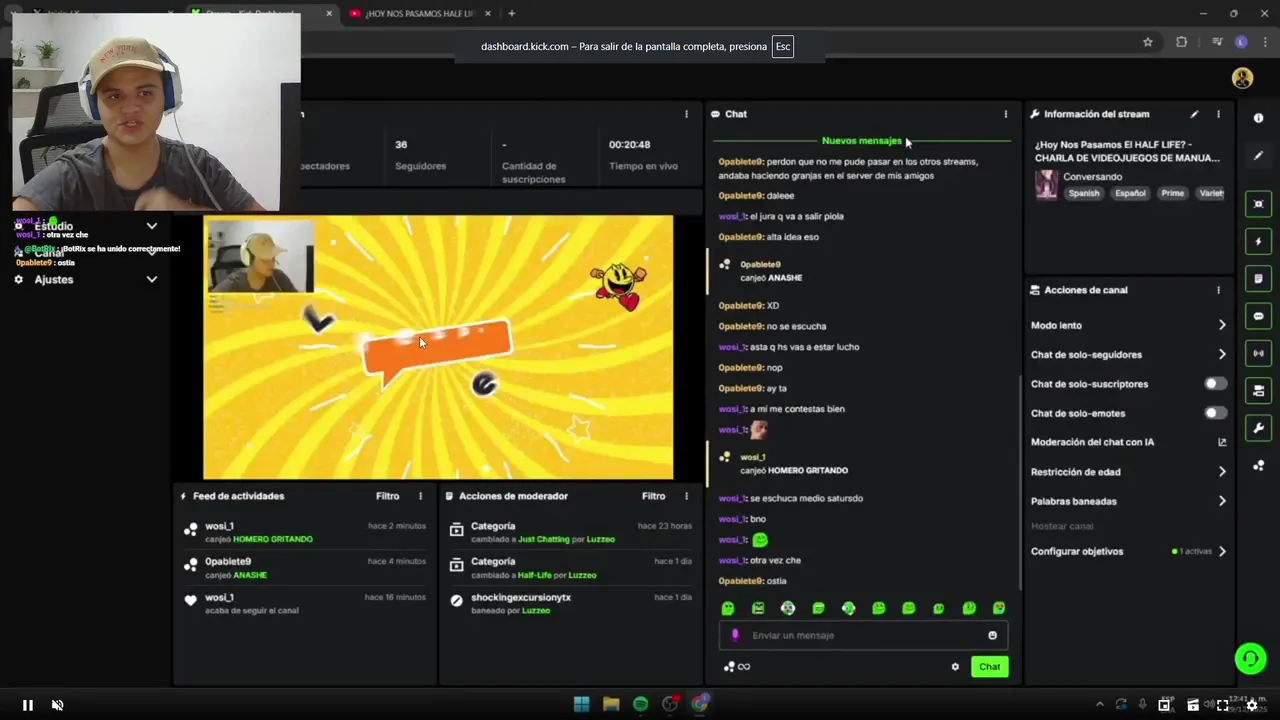This screenshot has height=720, width=1280.
Task: Open chat settings gear beside Chat button
Action: pos(955,667)
